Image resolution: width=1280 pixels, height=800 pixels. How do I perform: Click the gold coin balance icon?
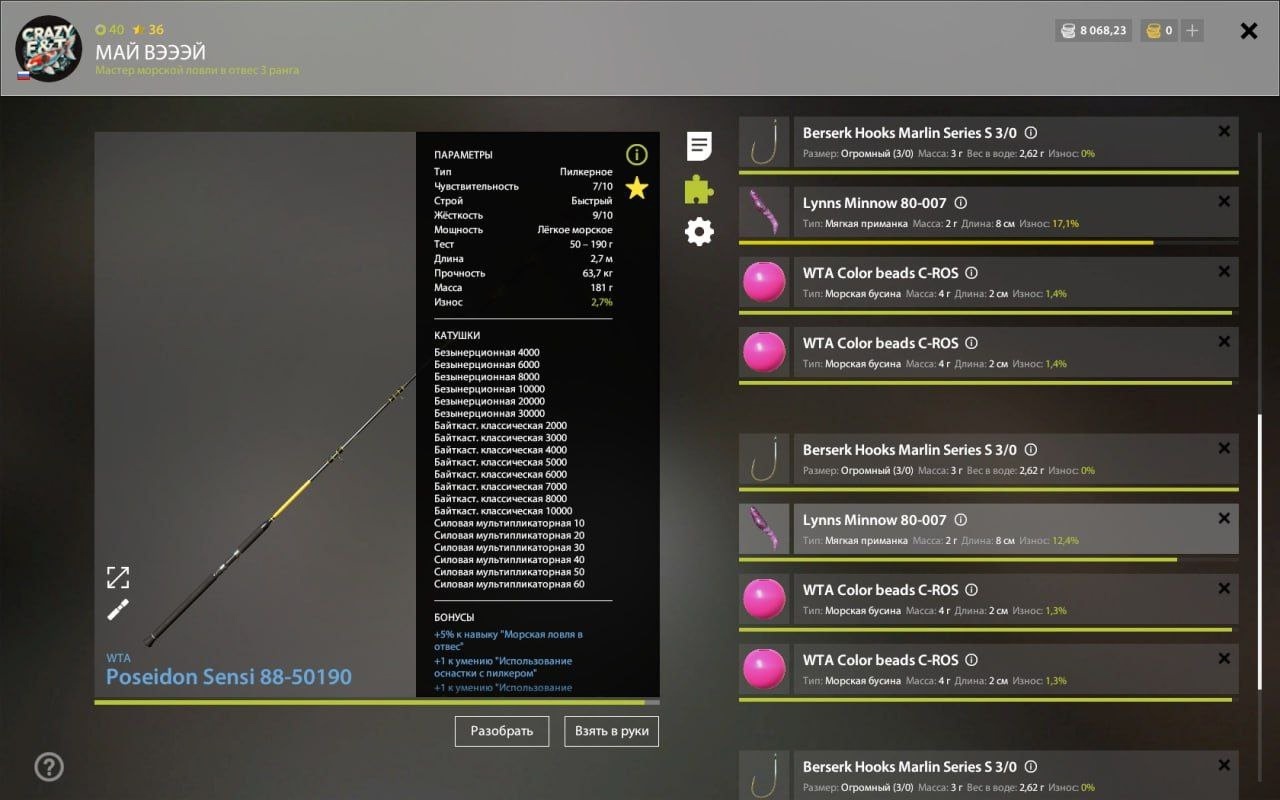point(1153,31)
